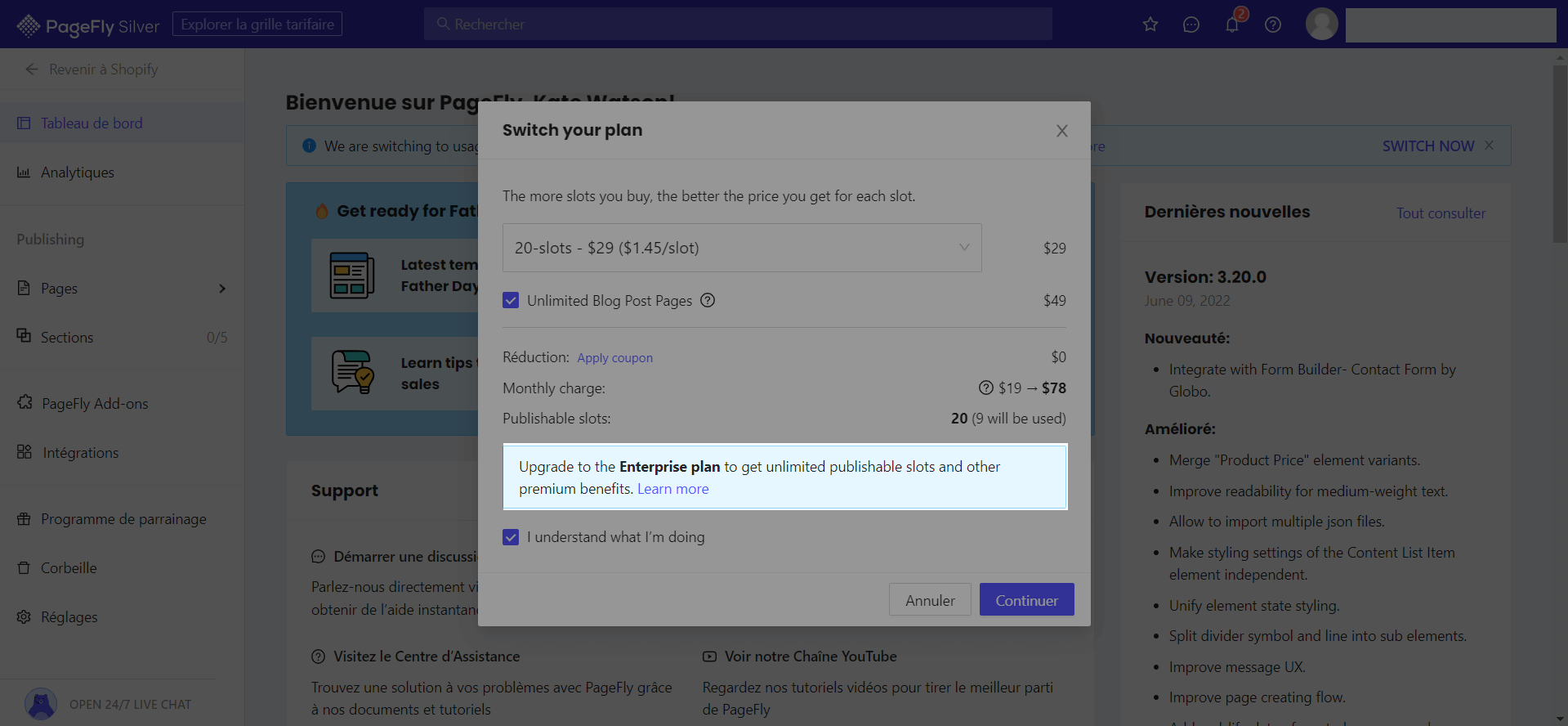Click the Réglages gear icon
The image size is (1568, 726).
coord(24,616)
